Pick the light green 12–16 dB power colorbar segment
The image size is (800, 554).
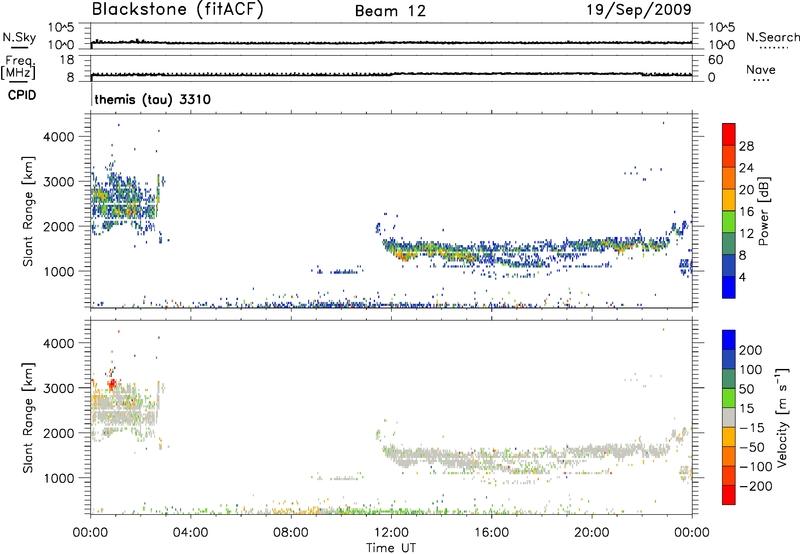click(x=729, y=221)
